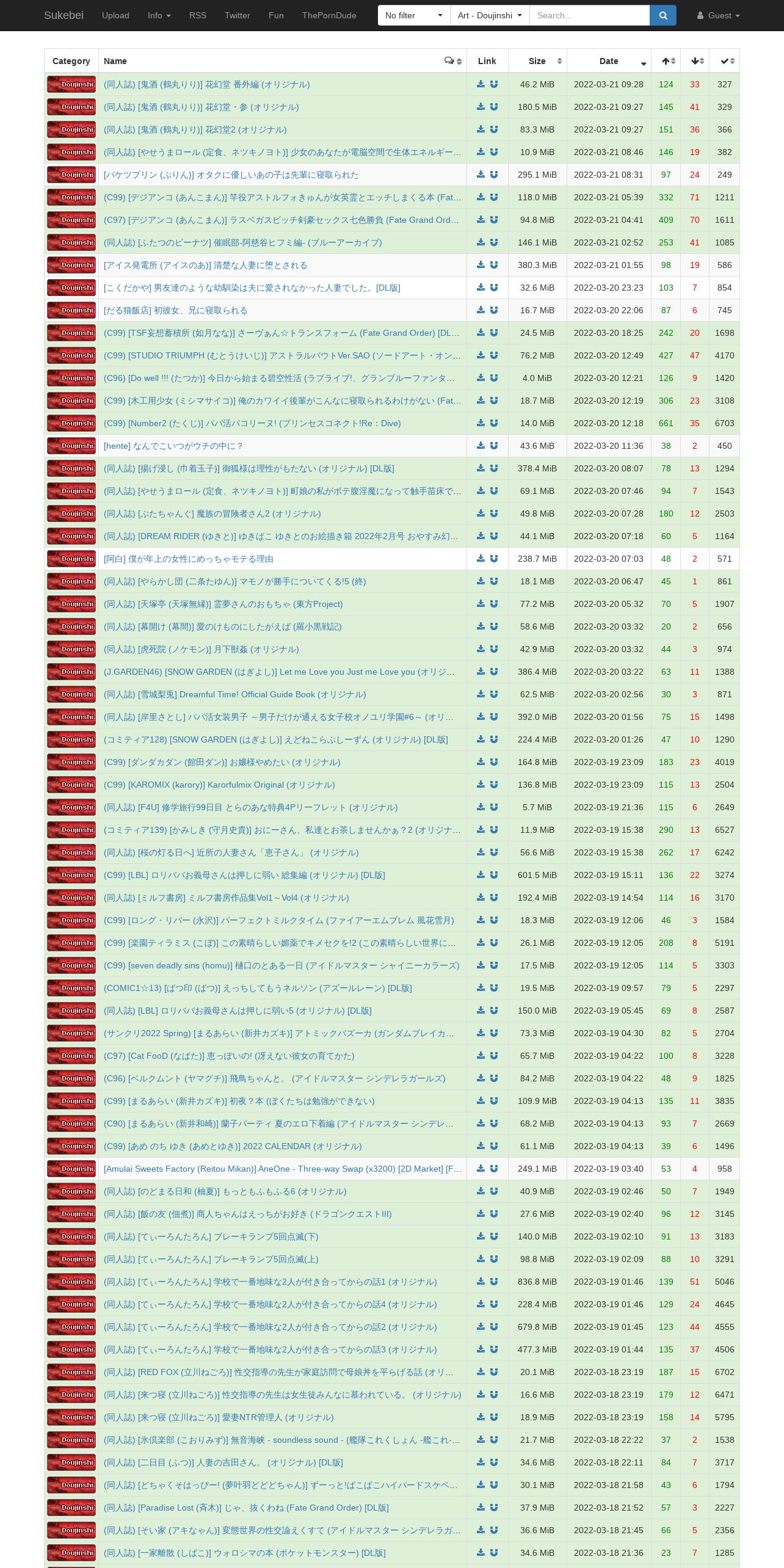This screenshot has width=784, height=1568.
Task: Sort by completed downloads checkmark header
Action: click(x=725, y=61)
